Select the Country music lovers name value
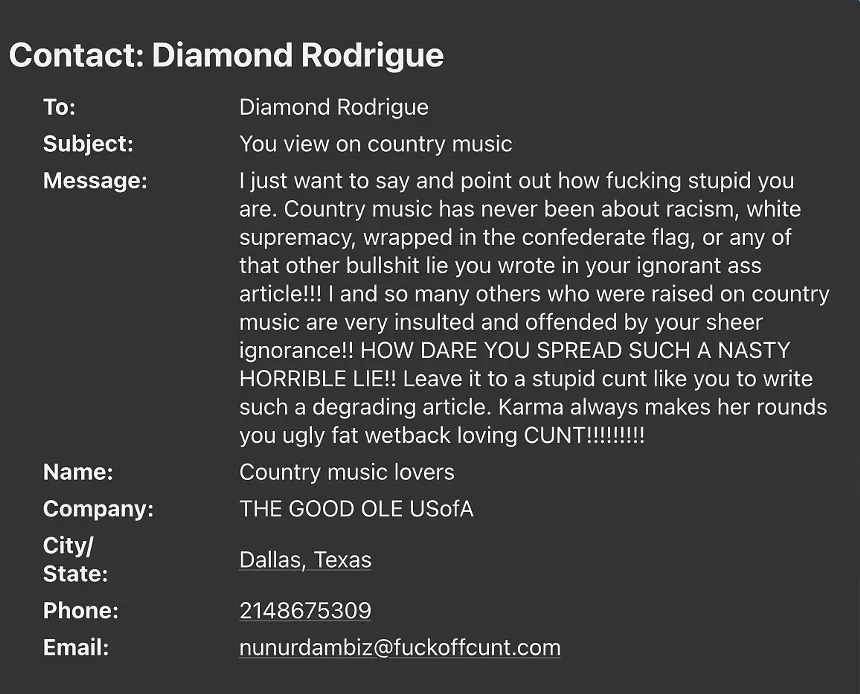This screenshot has height=694, width=860. pos(347,472)
